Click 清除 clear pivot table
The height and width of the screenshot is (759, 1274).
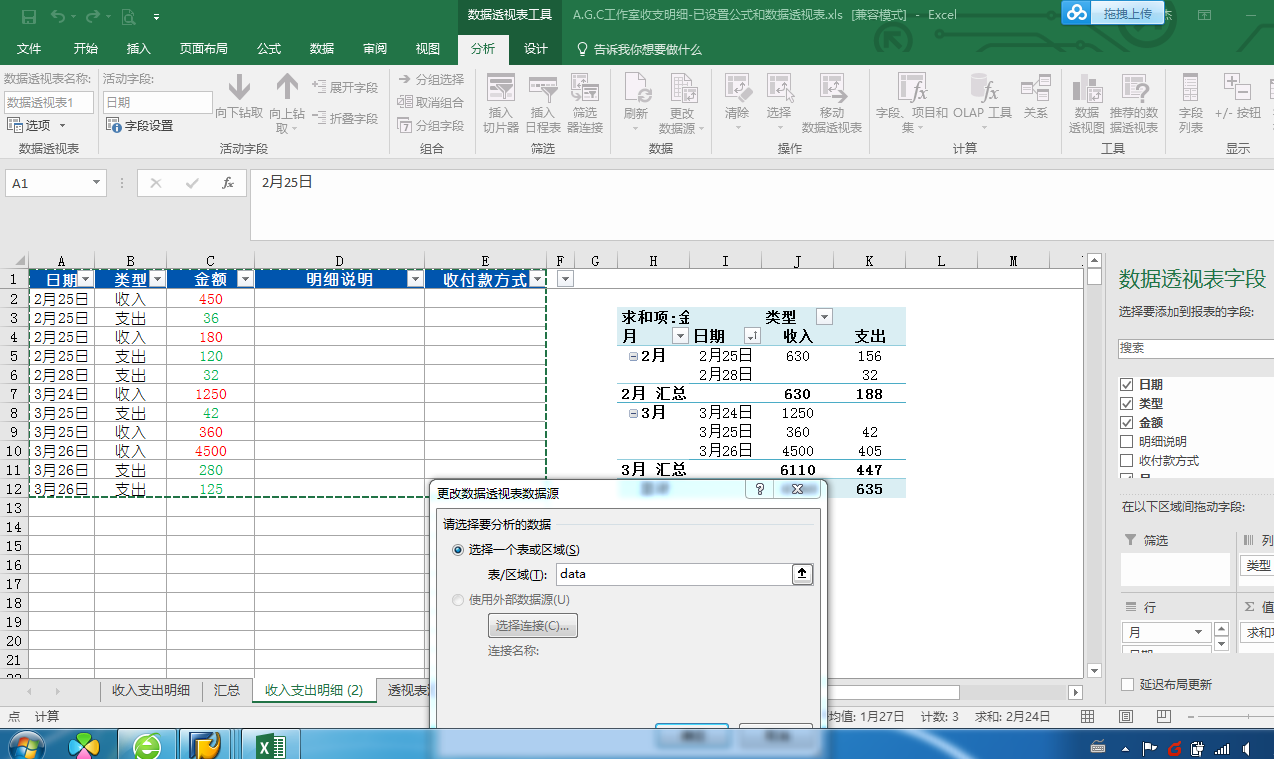pos(737,102)
